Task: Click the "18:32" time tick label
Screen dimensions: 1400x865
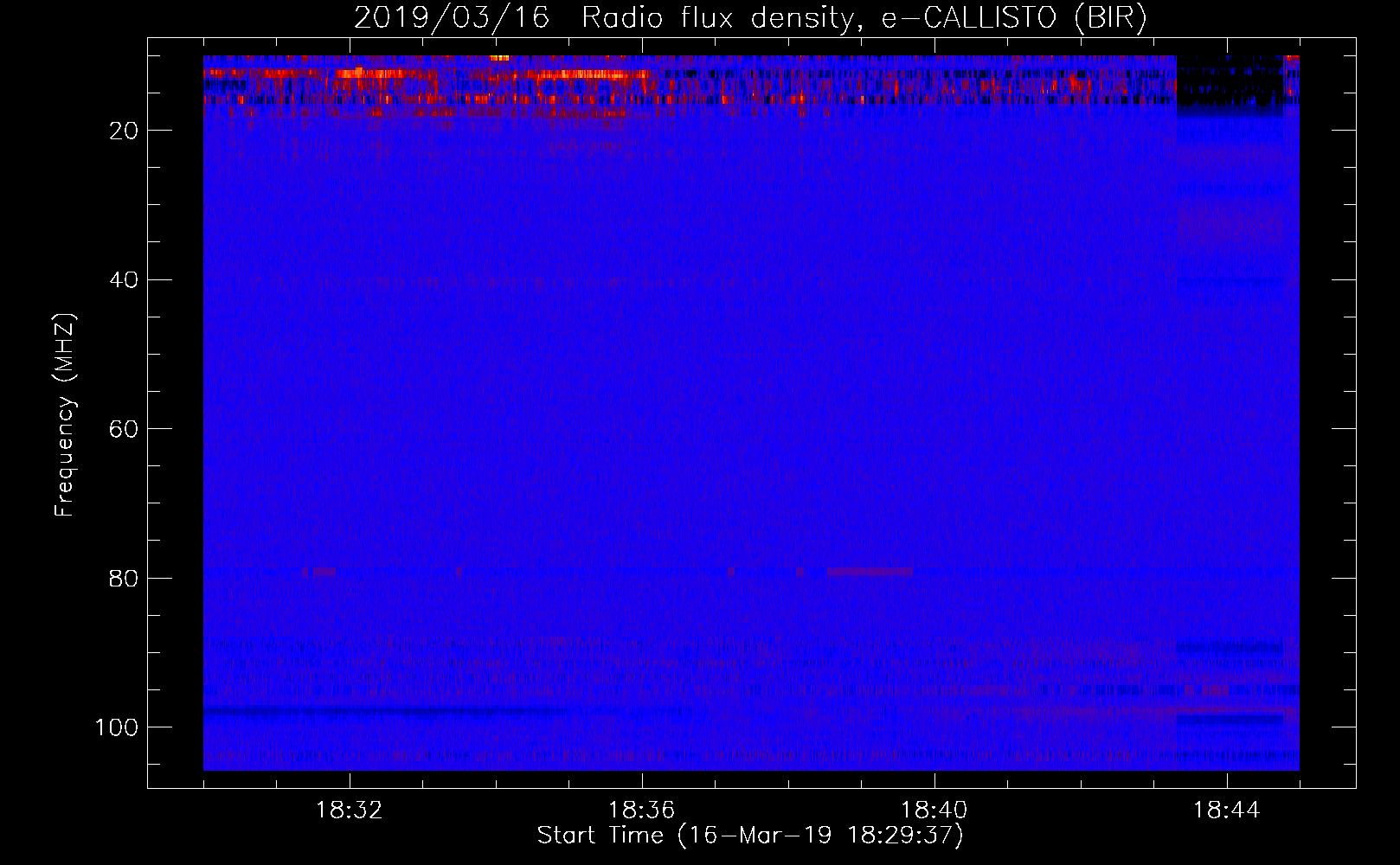Action: click(x=350, y=811)
